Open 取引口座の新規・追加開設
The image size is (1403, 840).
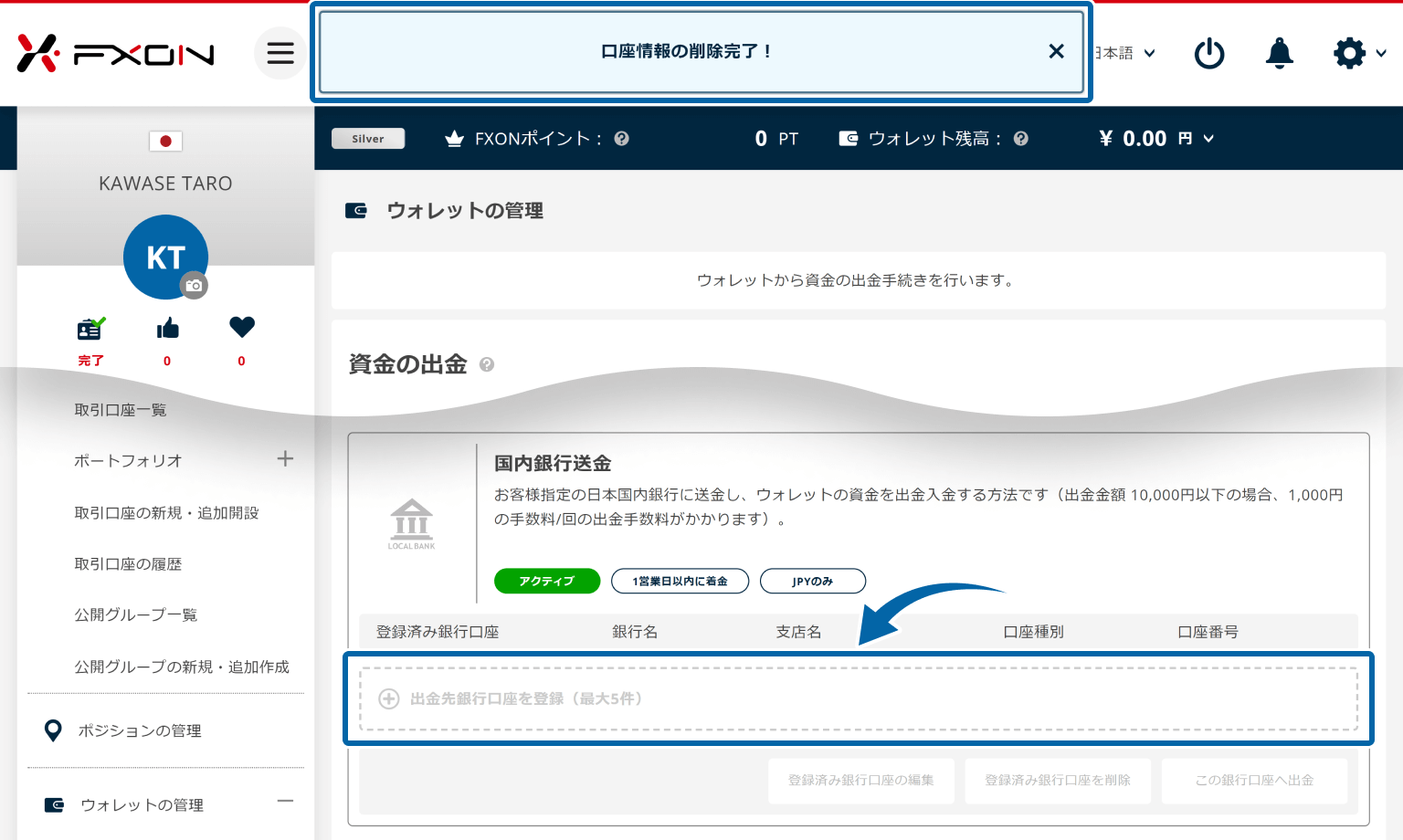pos(166,513)
